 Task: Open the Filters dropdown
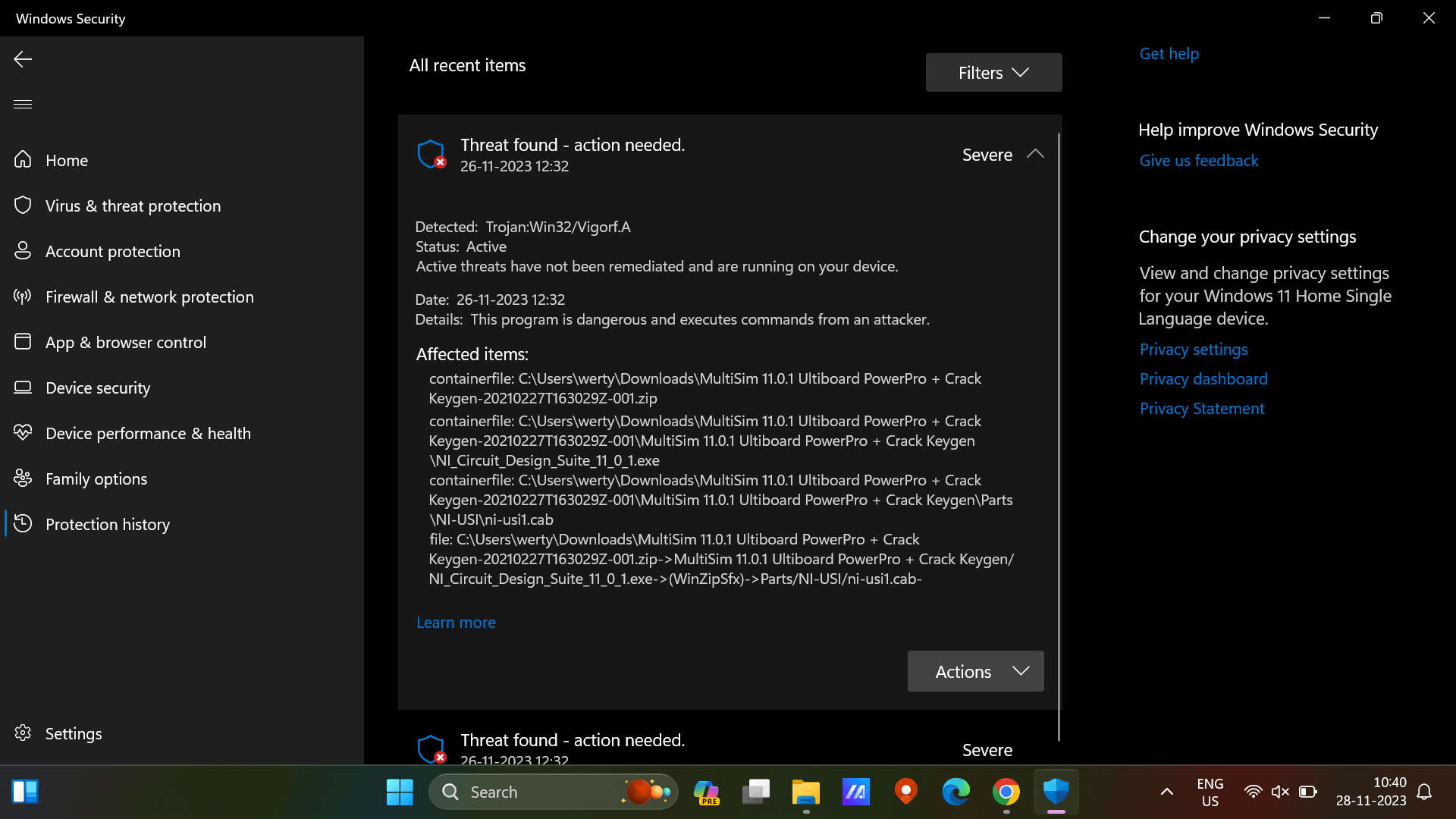point(993,72)
